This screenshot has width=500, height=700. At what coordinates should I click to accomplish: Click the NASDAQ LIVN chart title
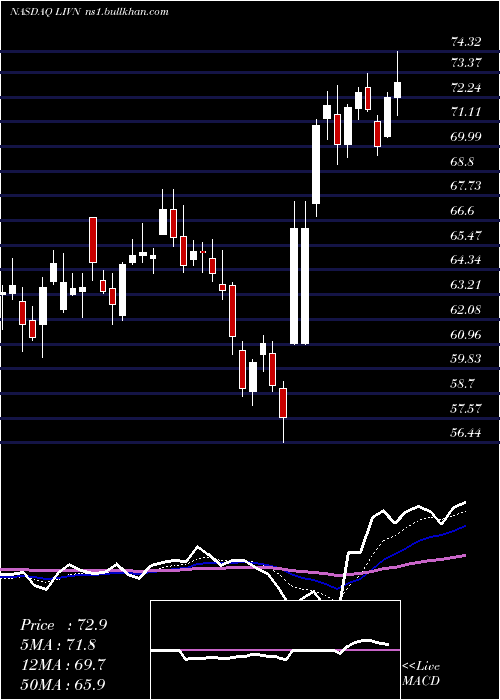tap(89, 12)
